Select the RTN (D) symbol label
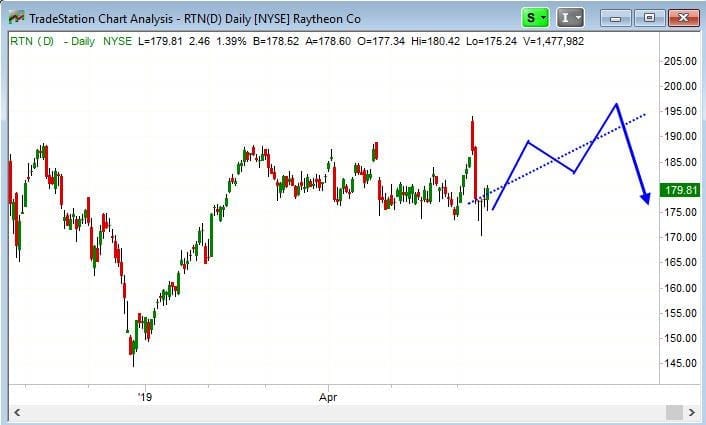 [x=31, y=41]
